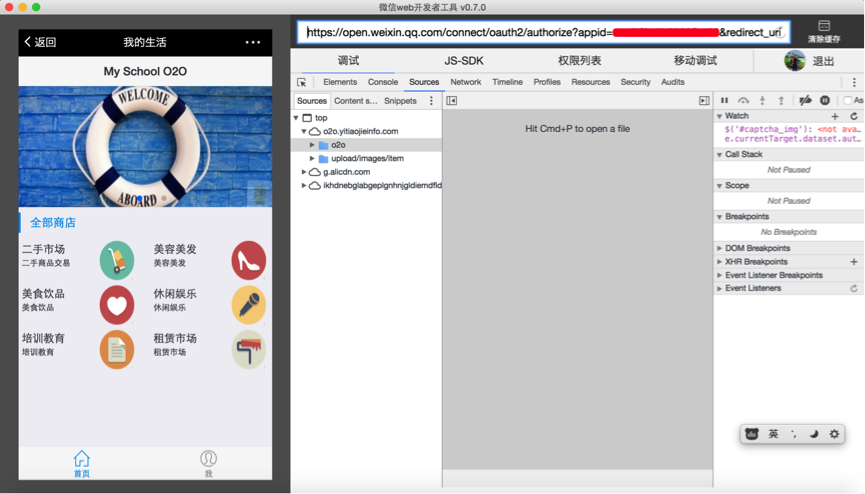This screenshot has height=494, width=865.
Task: Expand the o2o folder
Action: 312,145
